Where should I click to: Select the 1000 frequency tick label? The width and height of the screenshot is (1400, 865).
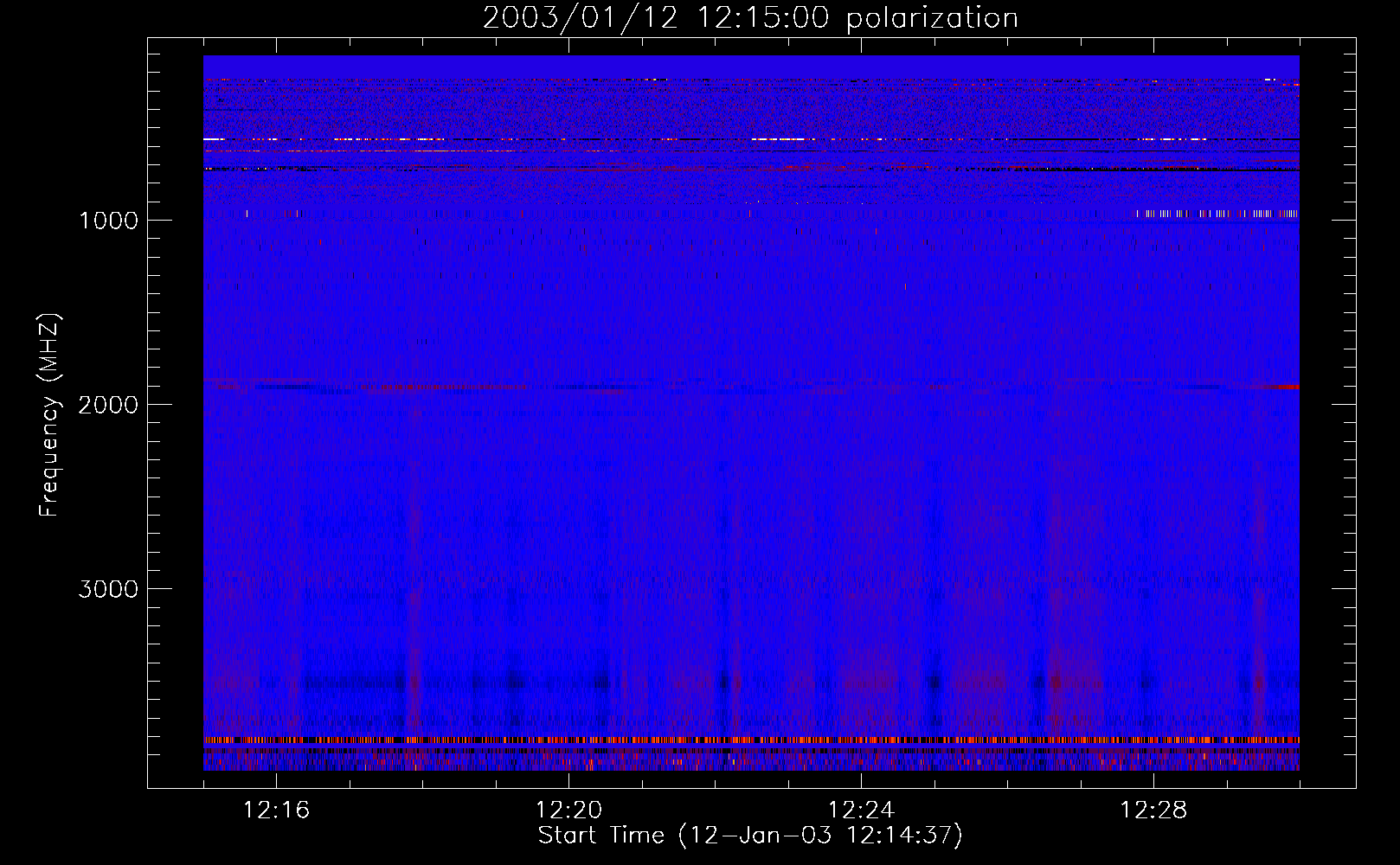coord(108,221)
